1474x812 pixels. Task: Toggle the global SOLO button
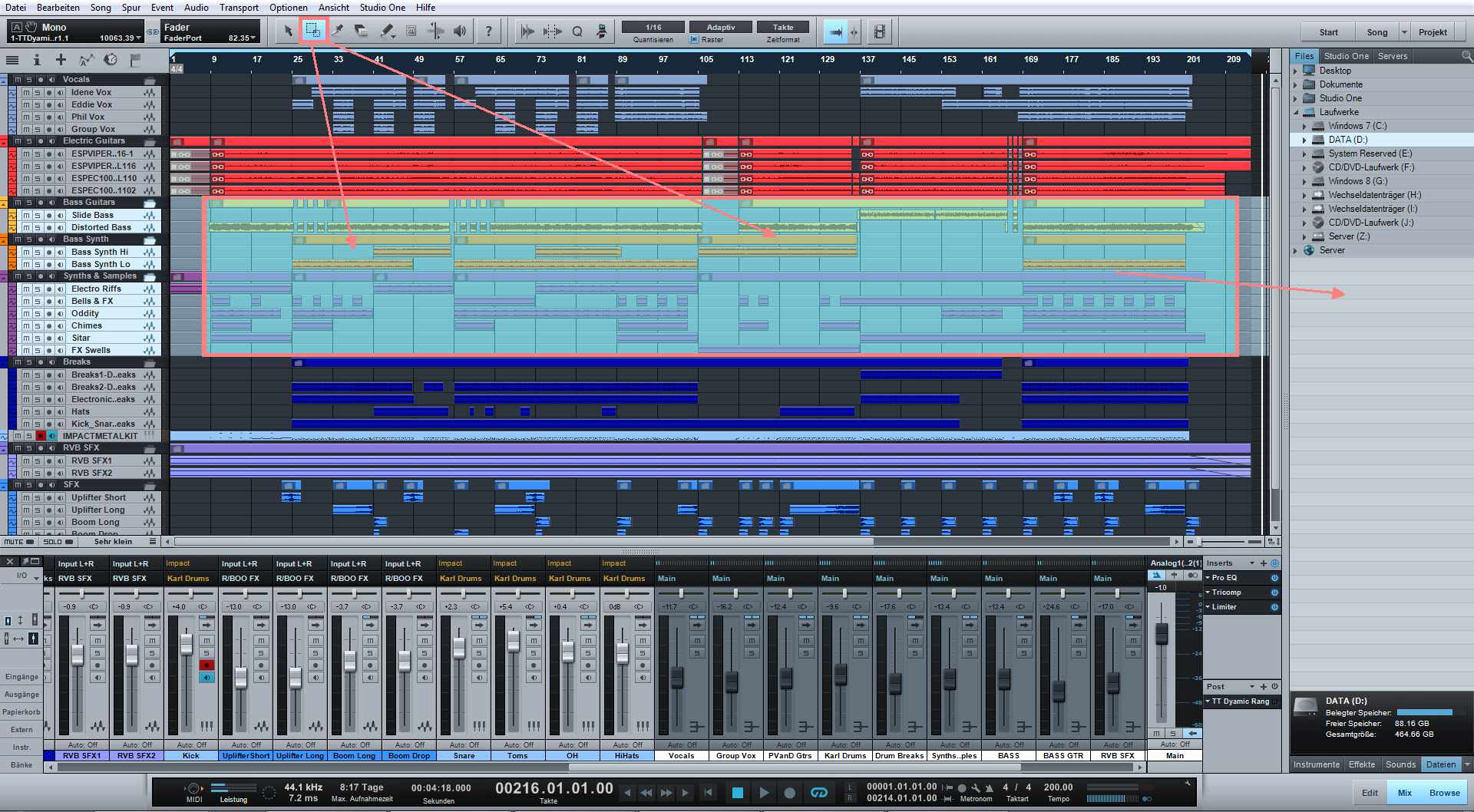[x=58, y=542]
